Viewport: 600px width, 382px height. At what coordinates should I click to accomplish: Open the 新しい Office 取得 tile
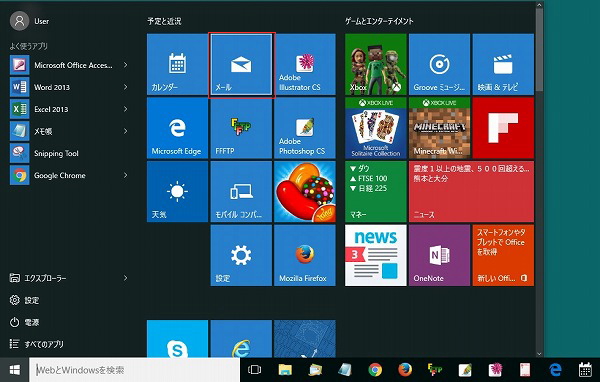[503, 255]
